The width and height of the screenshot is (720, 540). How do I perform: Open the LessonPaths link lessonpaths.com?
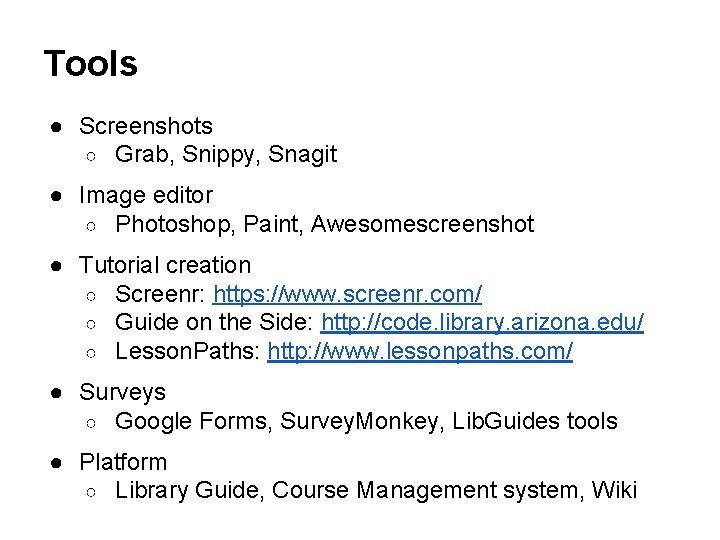tap(420, 351)
